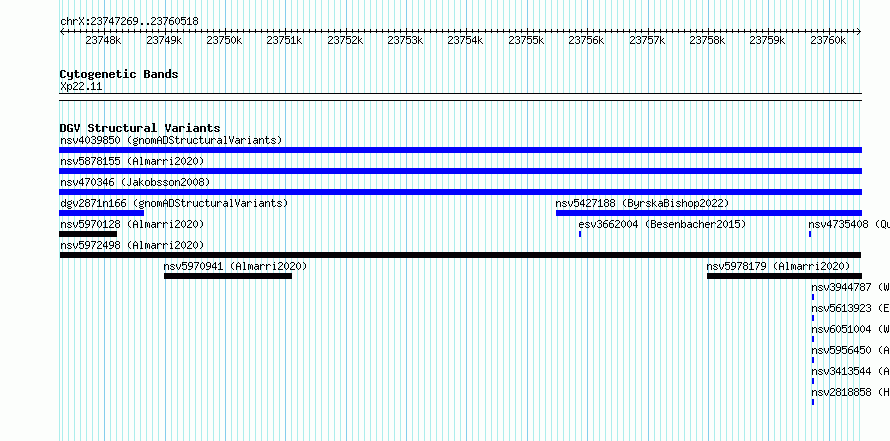
Task: Click the 23755k ruler tick label
Action: (526, 40)
